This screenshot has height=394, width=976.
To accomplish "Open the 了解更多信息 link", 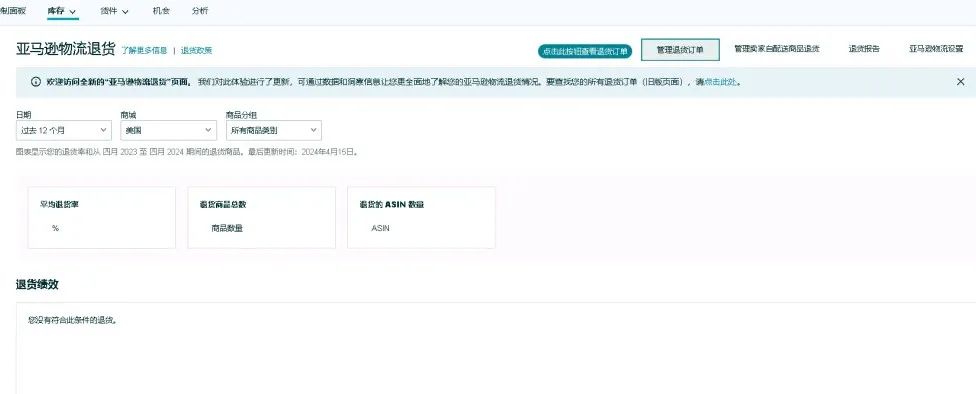I will point(144,50).
